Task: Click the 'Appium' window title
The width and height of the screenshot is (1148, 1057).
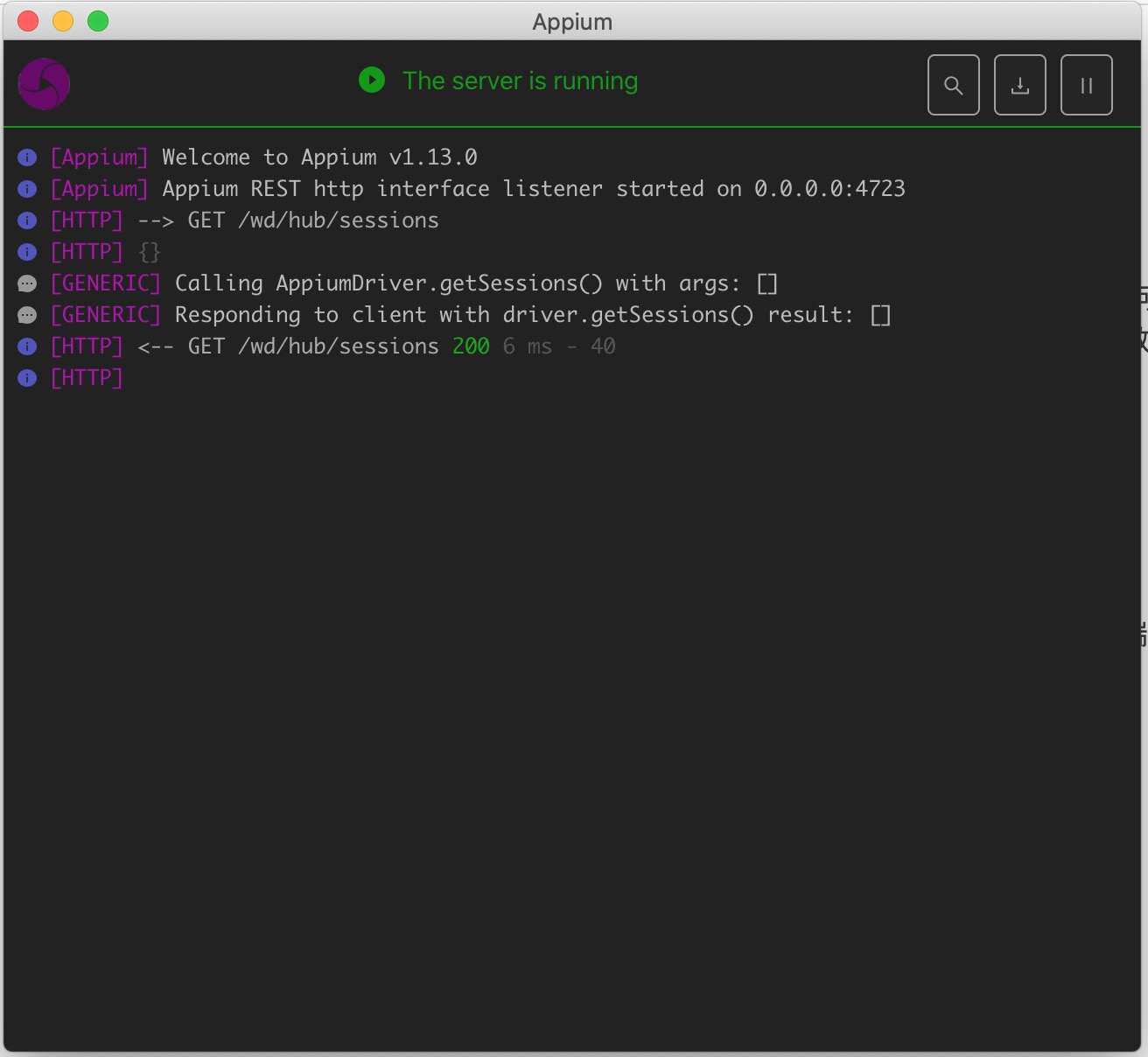Action: tap(572, 22)
